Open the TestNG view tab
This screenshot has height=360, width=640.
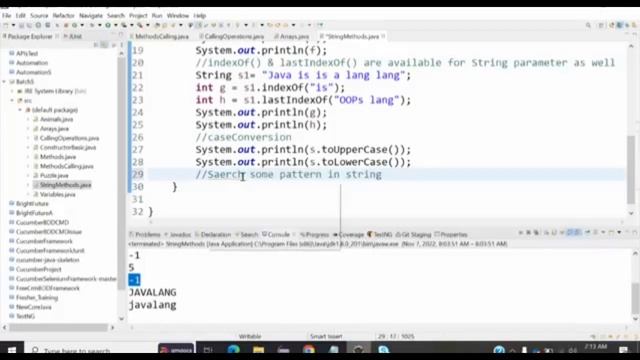(380, 235)
